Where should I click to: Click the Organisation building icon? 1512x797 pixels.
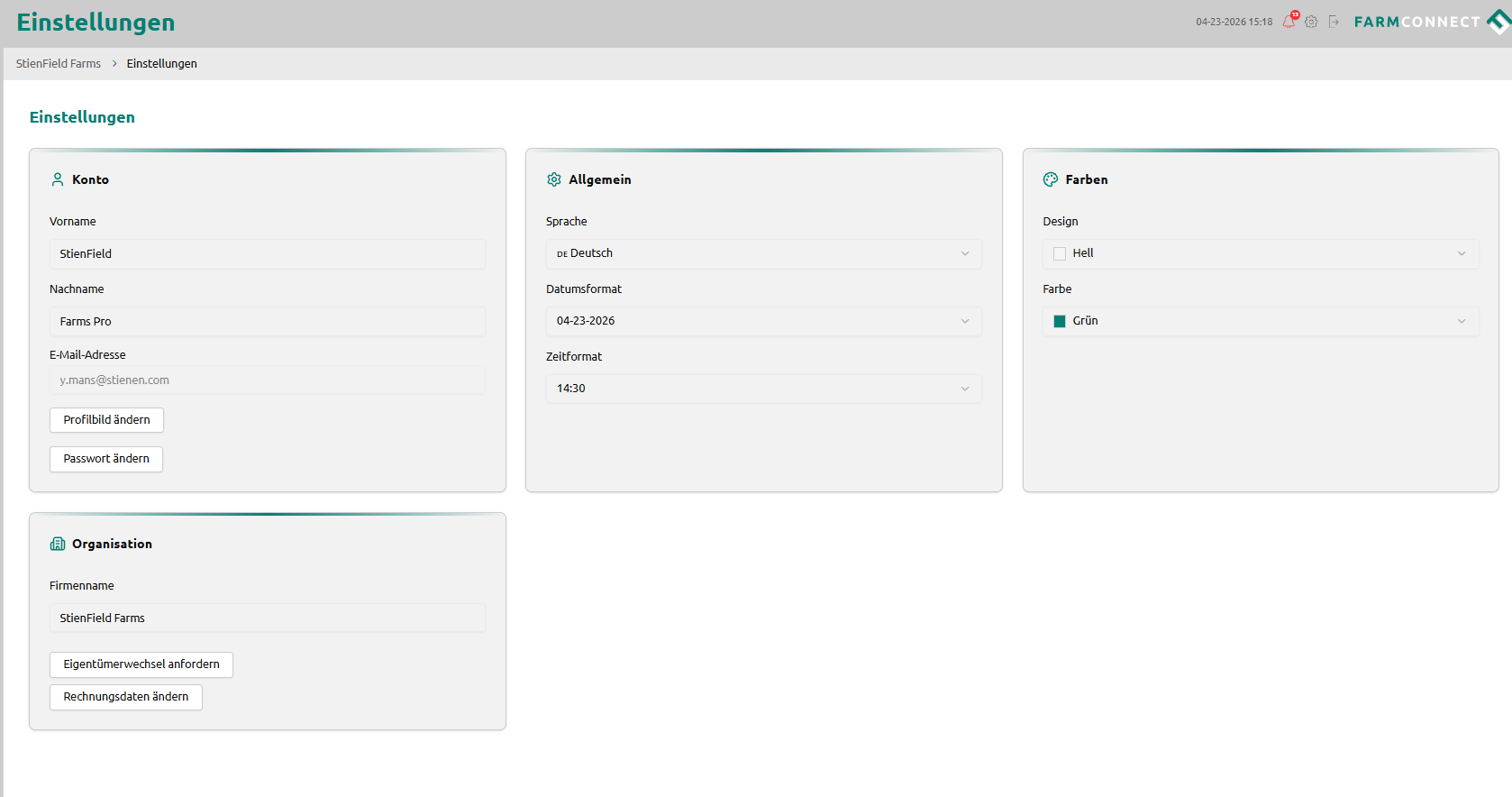point(58,544)
